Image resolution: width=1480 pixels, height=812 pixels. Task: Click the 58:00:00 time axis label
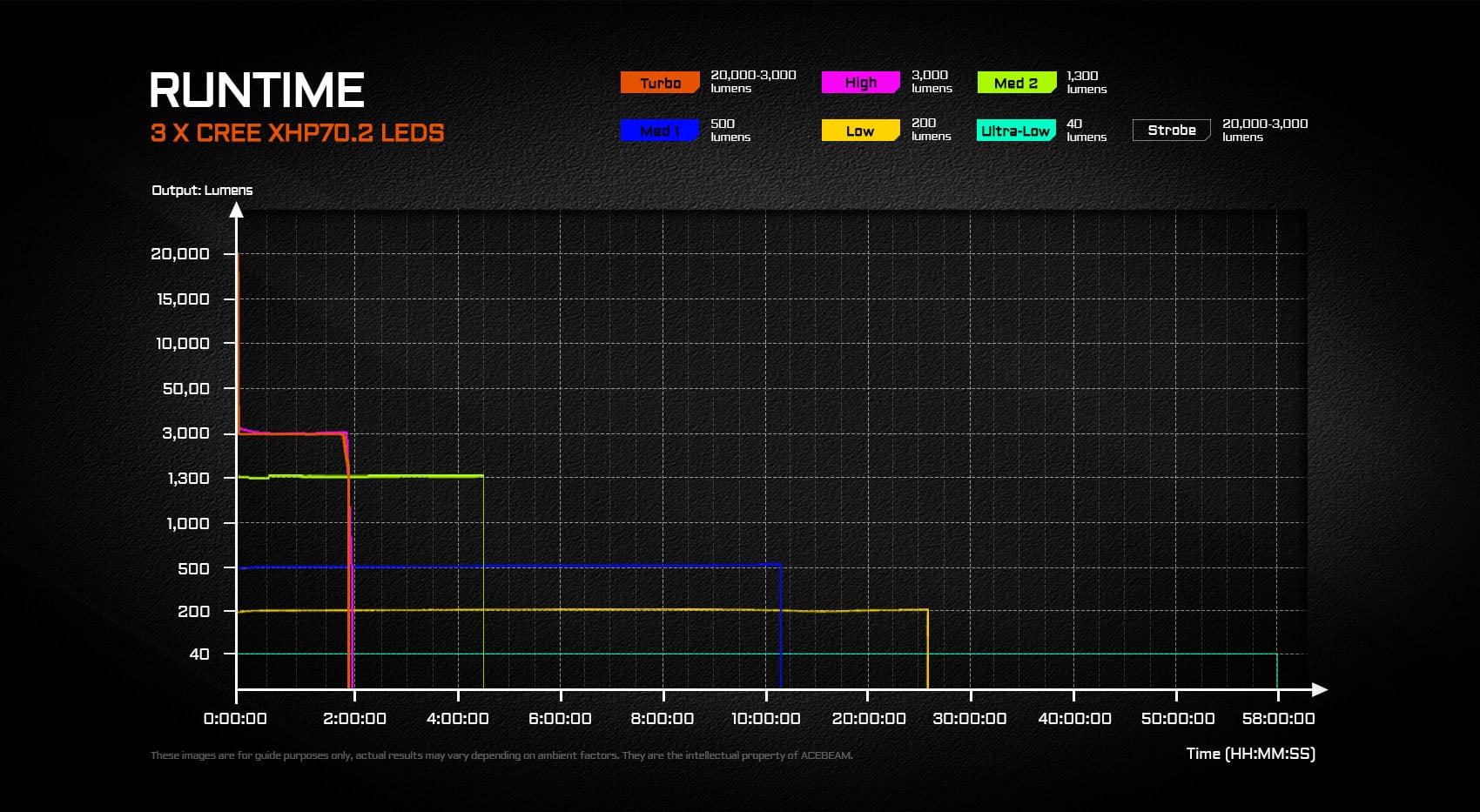(1278, 719)
